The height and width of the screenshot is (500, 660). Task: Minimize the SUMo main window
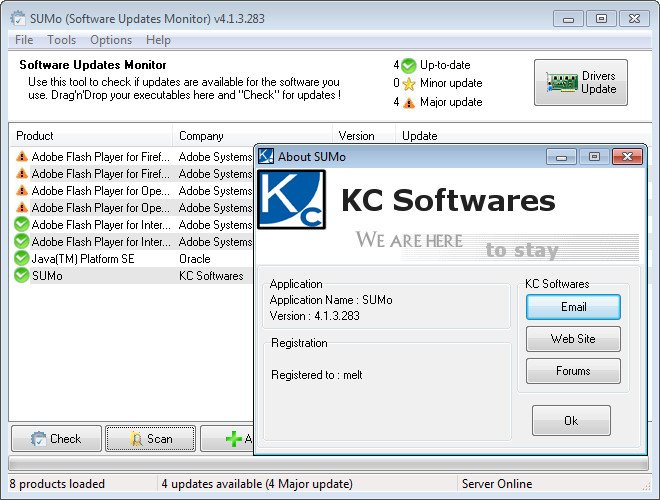[x=568, y=19]
